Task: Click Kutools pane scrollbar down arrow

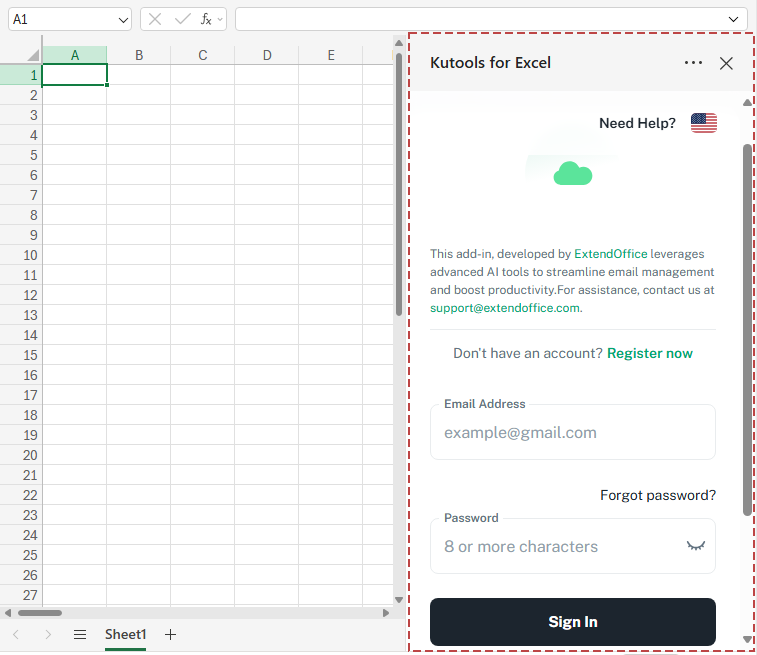Action: click(747, 640)
